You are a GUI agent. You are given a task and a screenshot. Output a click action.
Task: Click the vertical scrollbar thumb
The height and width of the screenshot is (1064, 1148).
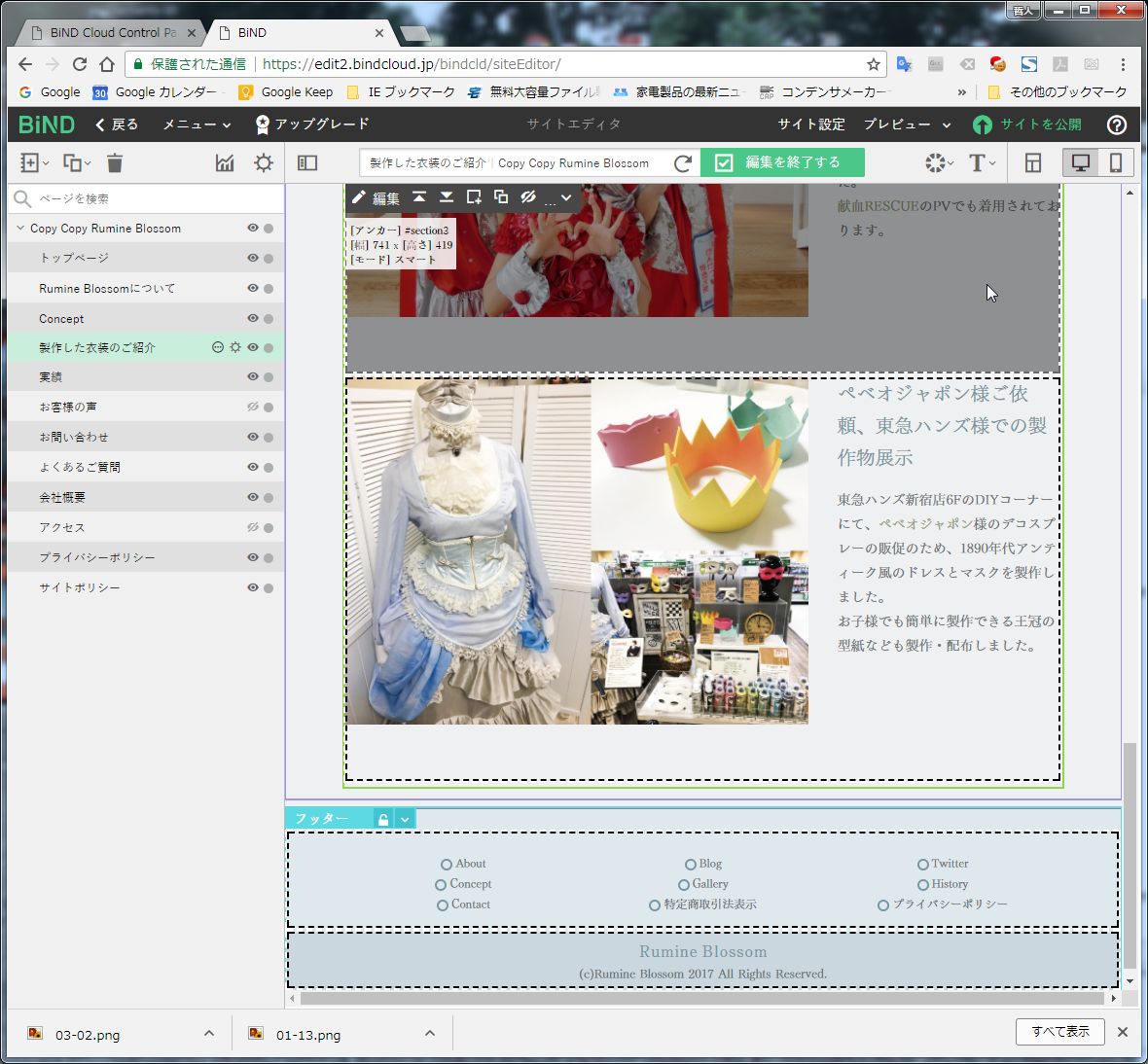pyautogui.click(x=1130, y=856)
